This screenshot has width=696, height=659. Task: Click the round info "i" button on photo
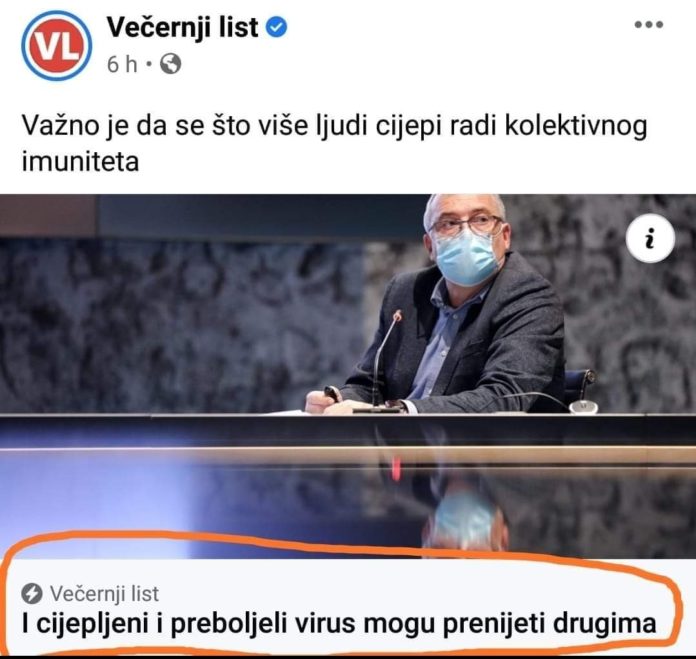650,238
